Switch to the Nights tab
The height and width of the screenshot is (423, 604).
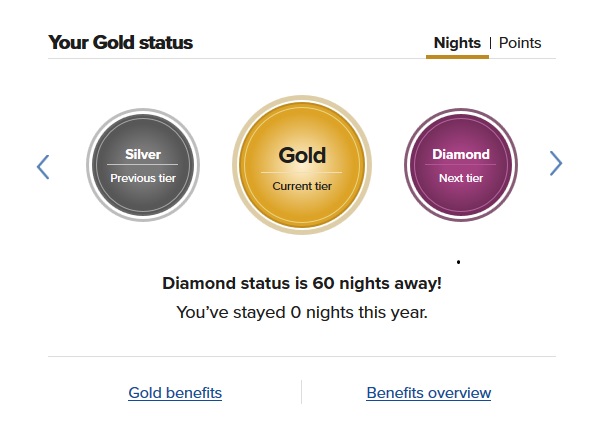457,43
